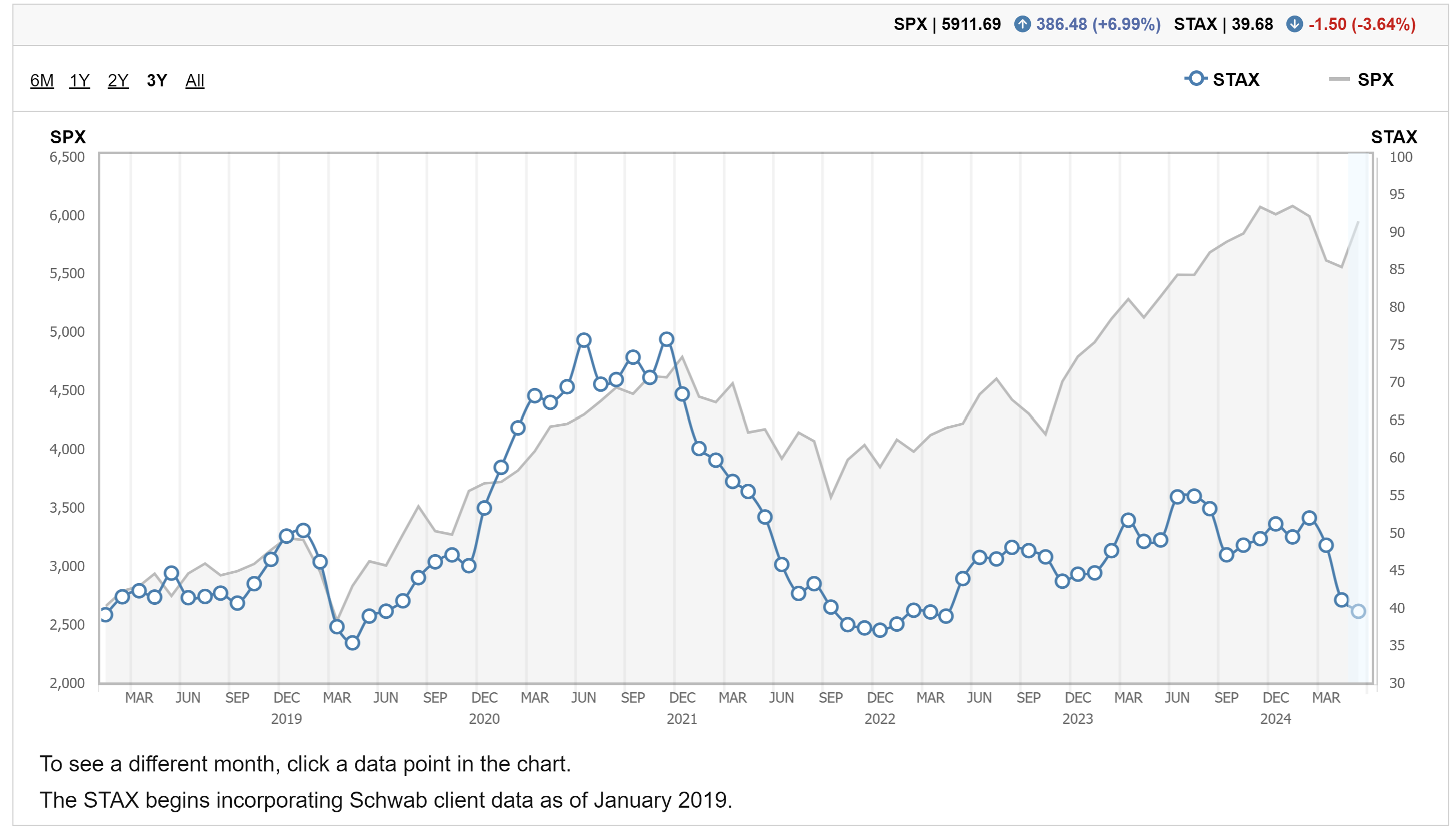Click the STAX value 39.68 in header
Screen dimensions: 1456x833
click(x=1252, y=24)
